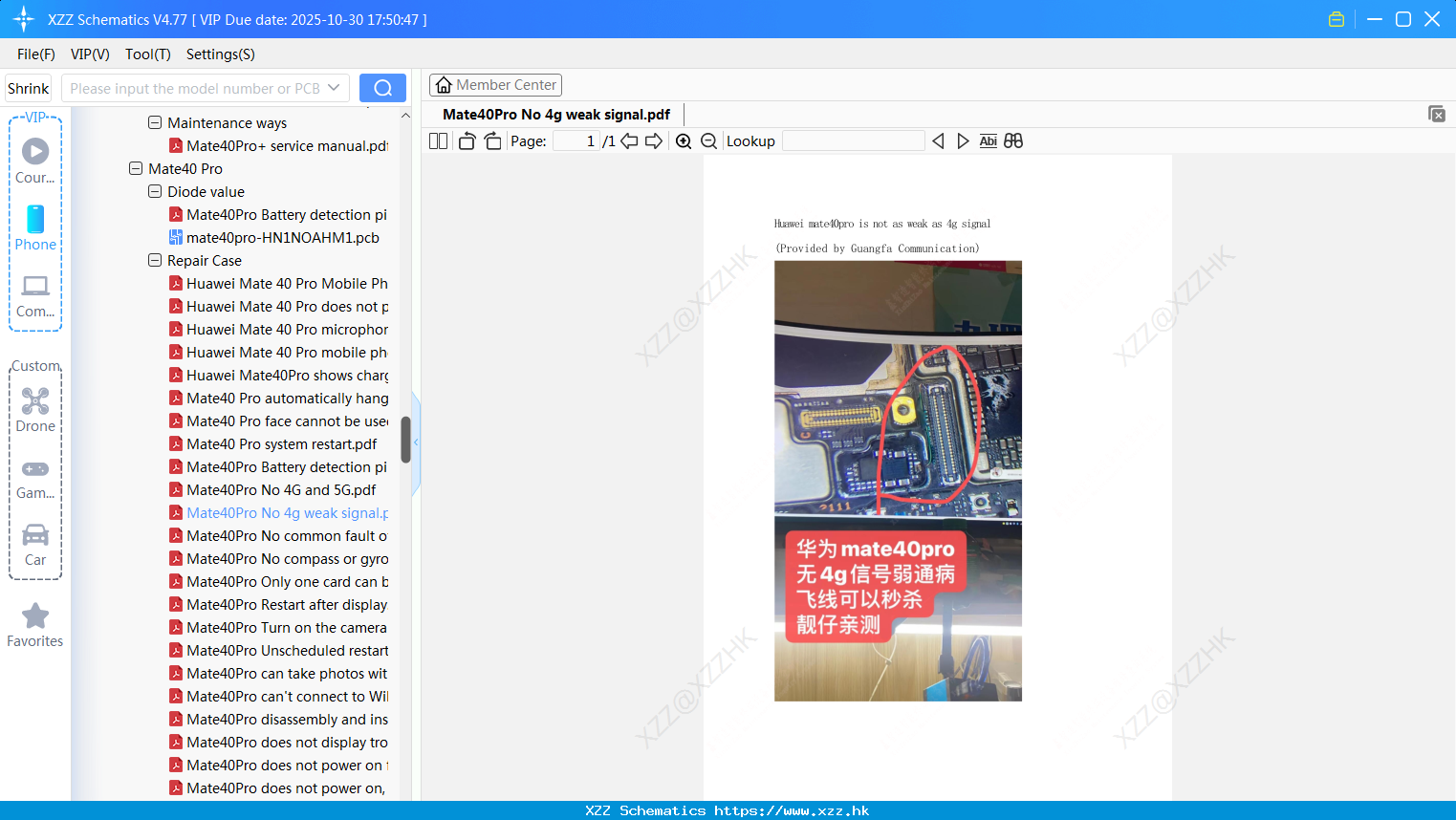Screen dimensions: 1456x820
Task: Click the page number field
Action: coord(577,141)
